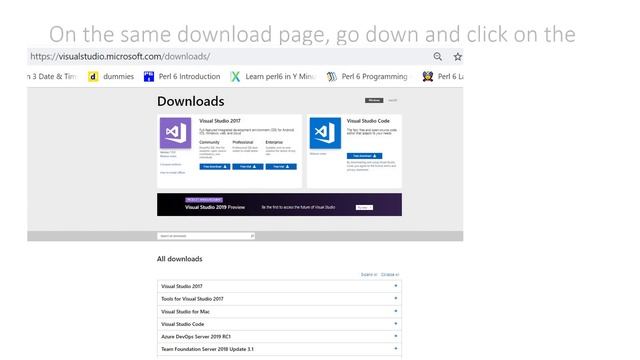Expand the Visual Studio Code downloads row
The image size is (640, 360).
(279, 324)
